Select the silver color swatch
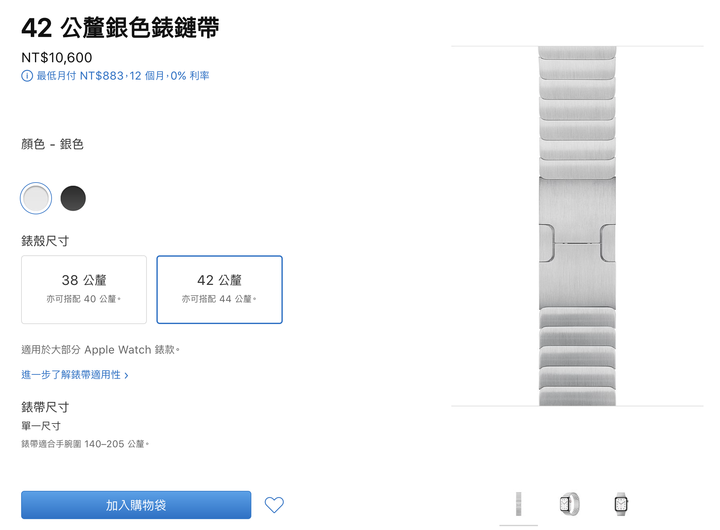720x530 pixels. click(36, 198)
